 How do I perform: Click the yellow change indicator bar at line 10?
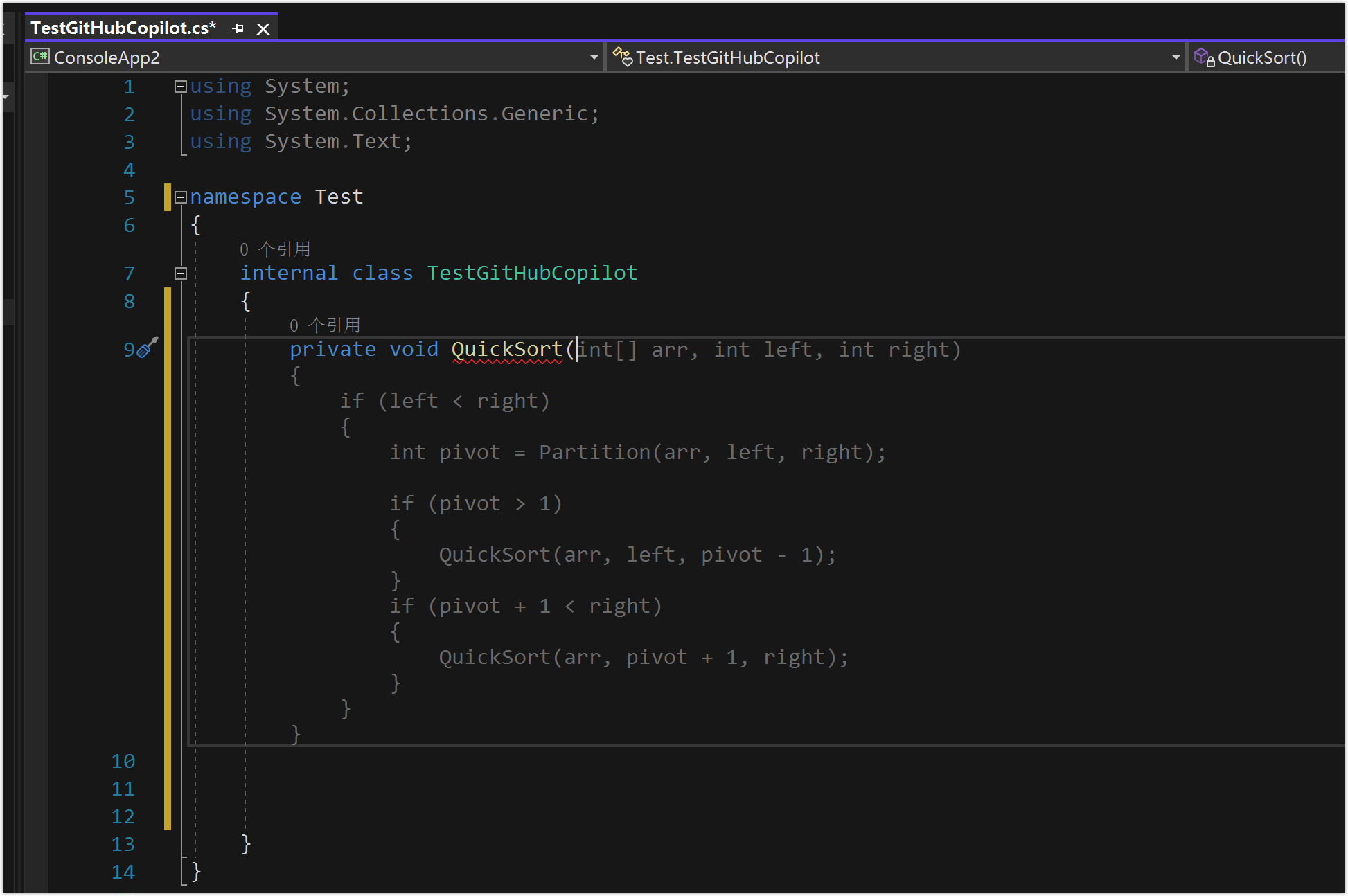pyautogui.click(x=168, y=761)
